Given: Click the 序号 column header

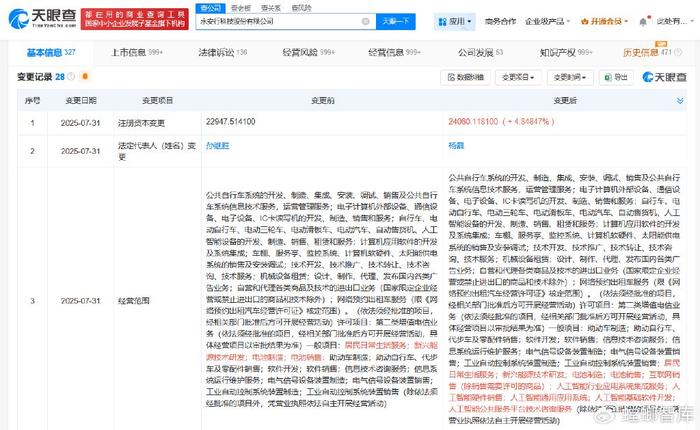Looking at the screenshot, I should tap(32, 100).
